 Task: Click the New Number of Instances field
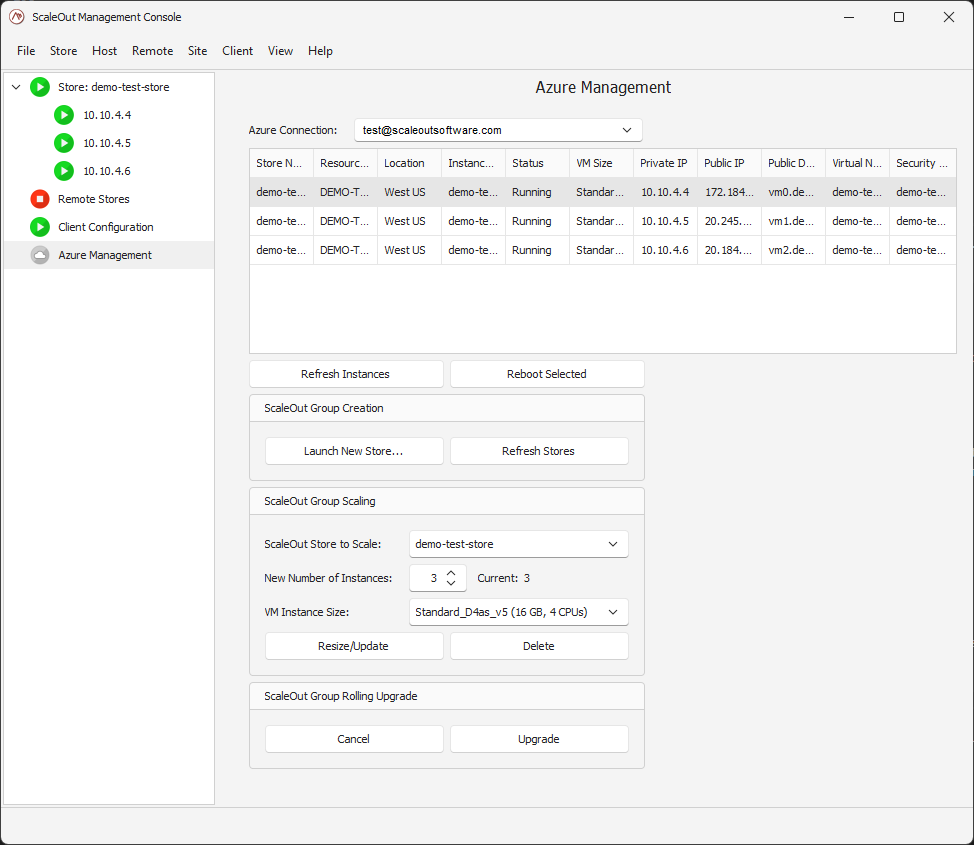[437, 578]
